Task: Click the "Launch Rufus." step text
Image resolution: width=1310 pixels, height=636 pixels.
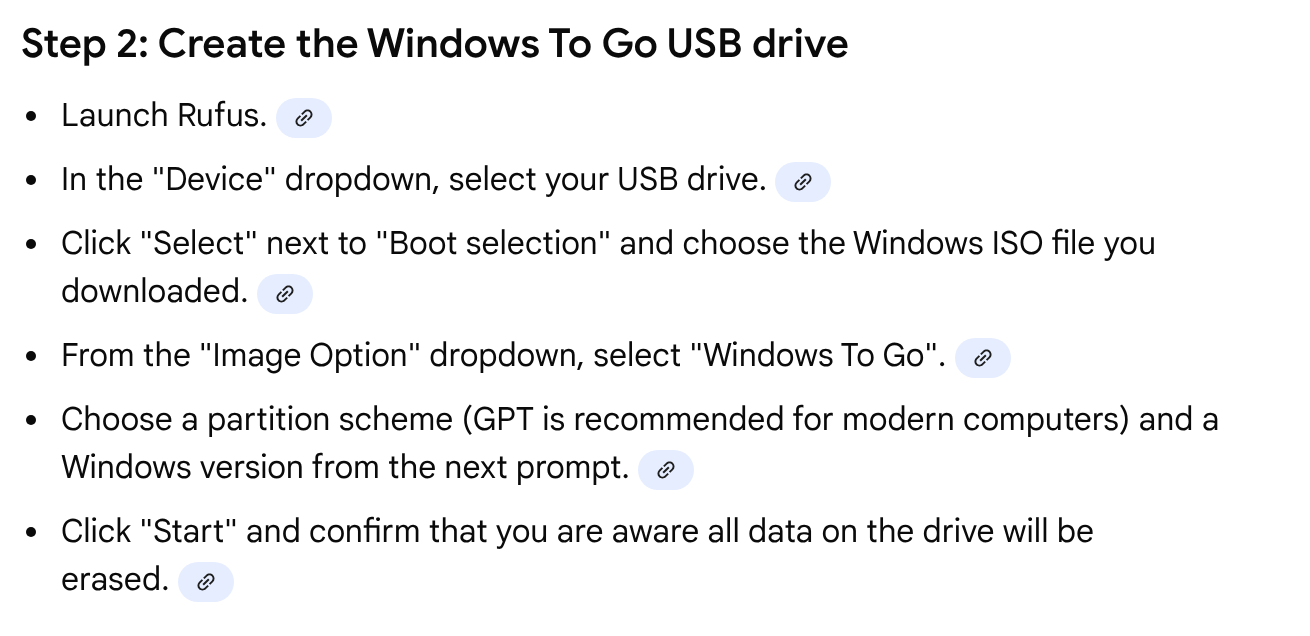Action: click(x=164, y=116)
